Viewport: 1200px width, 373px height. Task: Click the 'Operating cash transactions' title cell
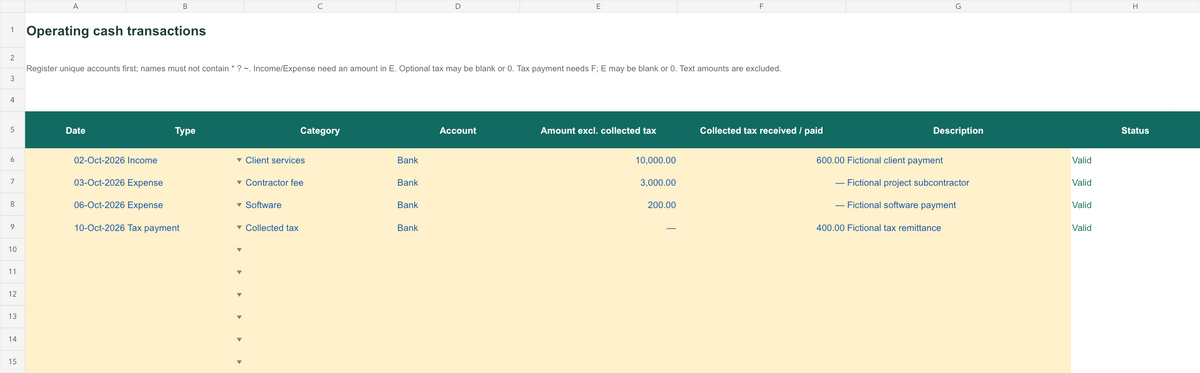point(116,31)
